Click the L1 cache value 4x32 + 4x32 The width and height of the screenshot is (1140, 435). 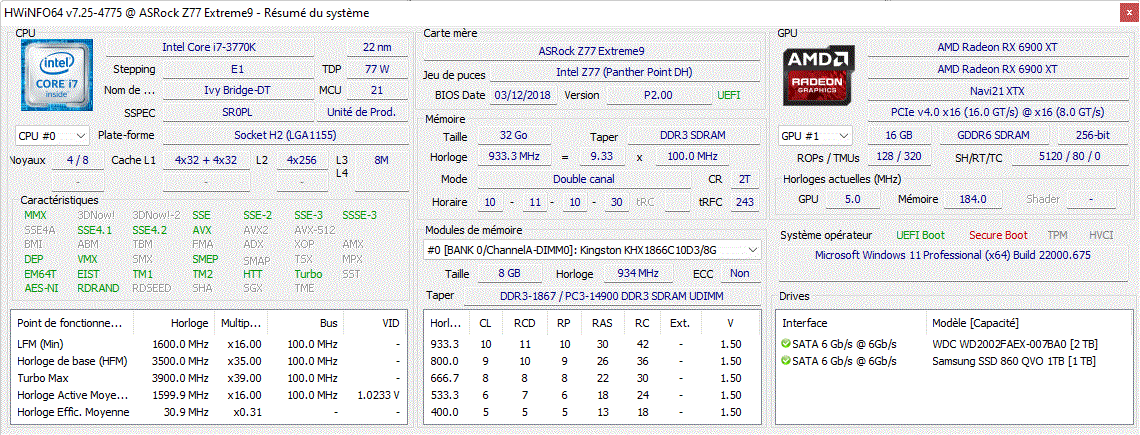[x=206, y=160]
